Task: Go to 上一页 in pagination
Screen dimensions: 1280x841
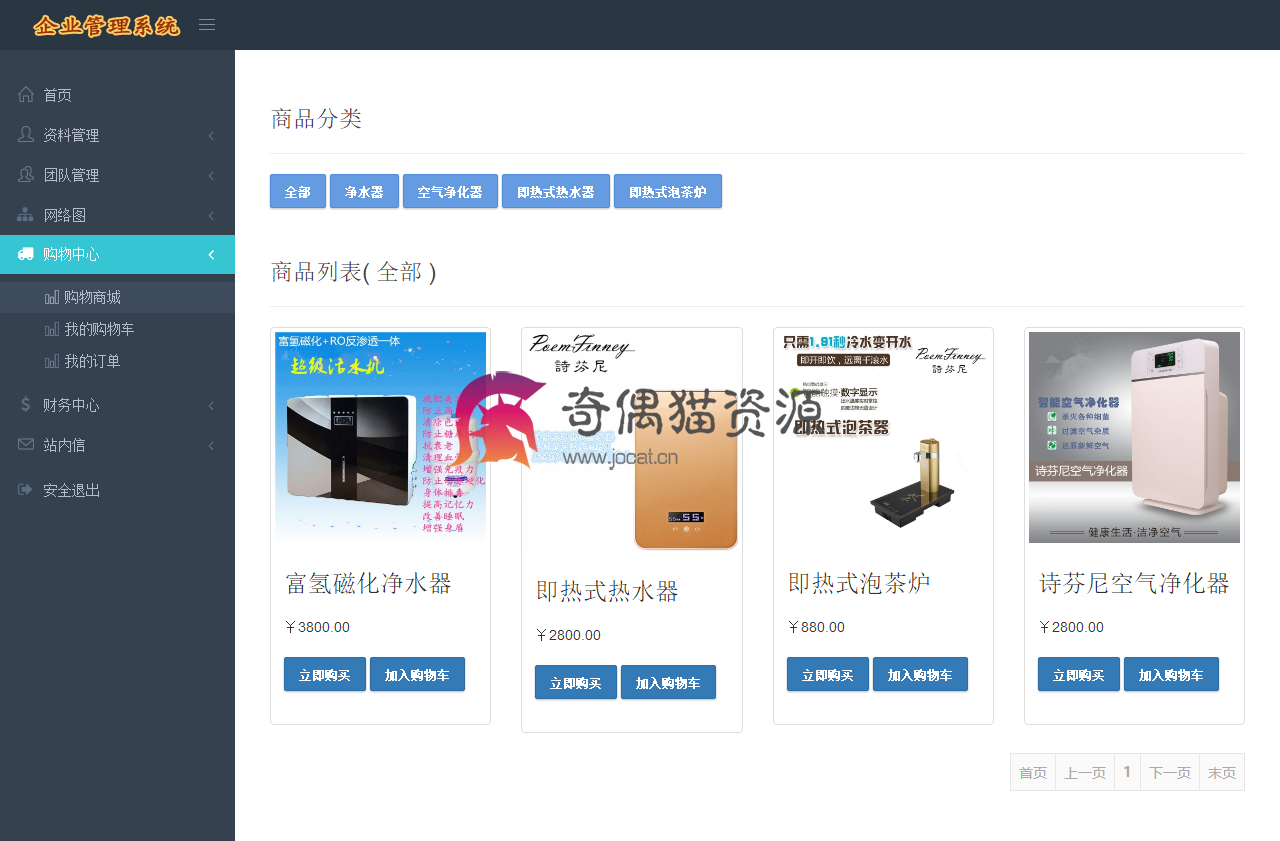Action: [x=1085, y=772]
